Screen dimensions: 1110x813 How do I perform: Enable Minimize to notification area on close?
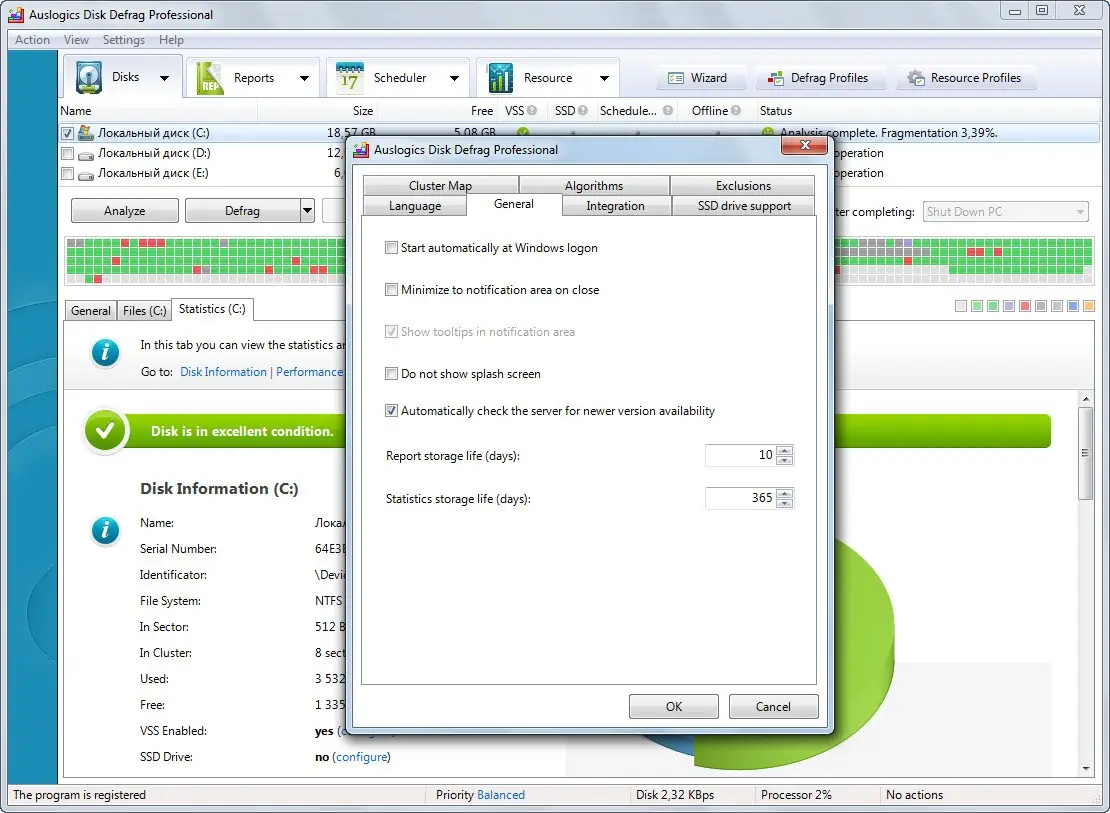(391, 289)
